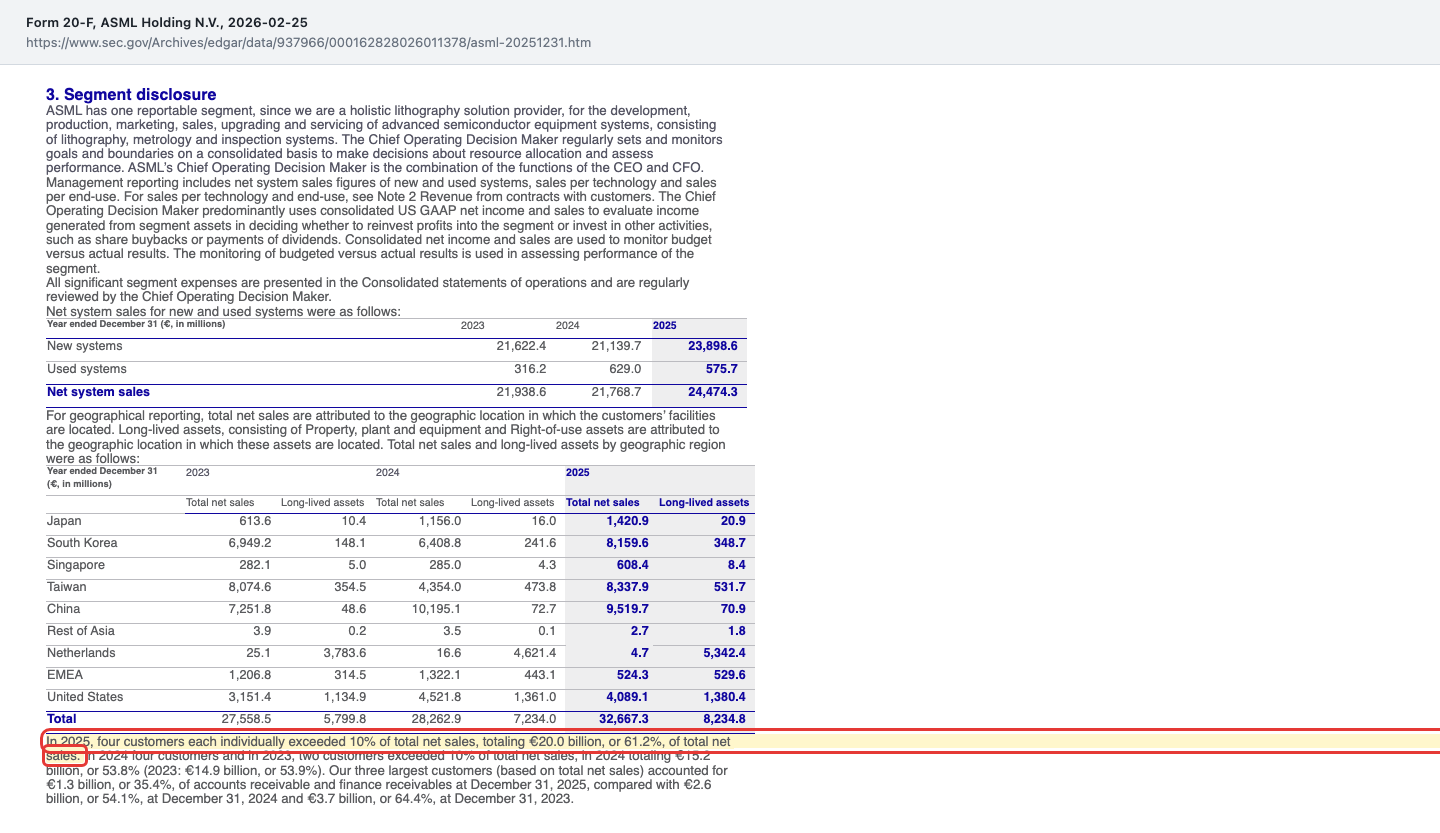
Task: Select Japan 2024 total net sales 1,156.0
Action: [x=440, y=521]
